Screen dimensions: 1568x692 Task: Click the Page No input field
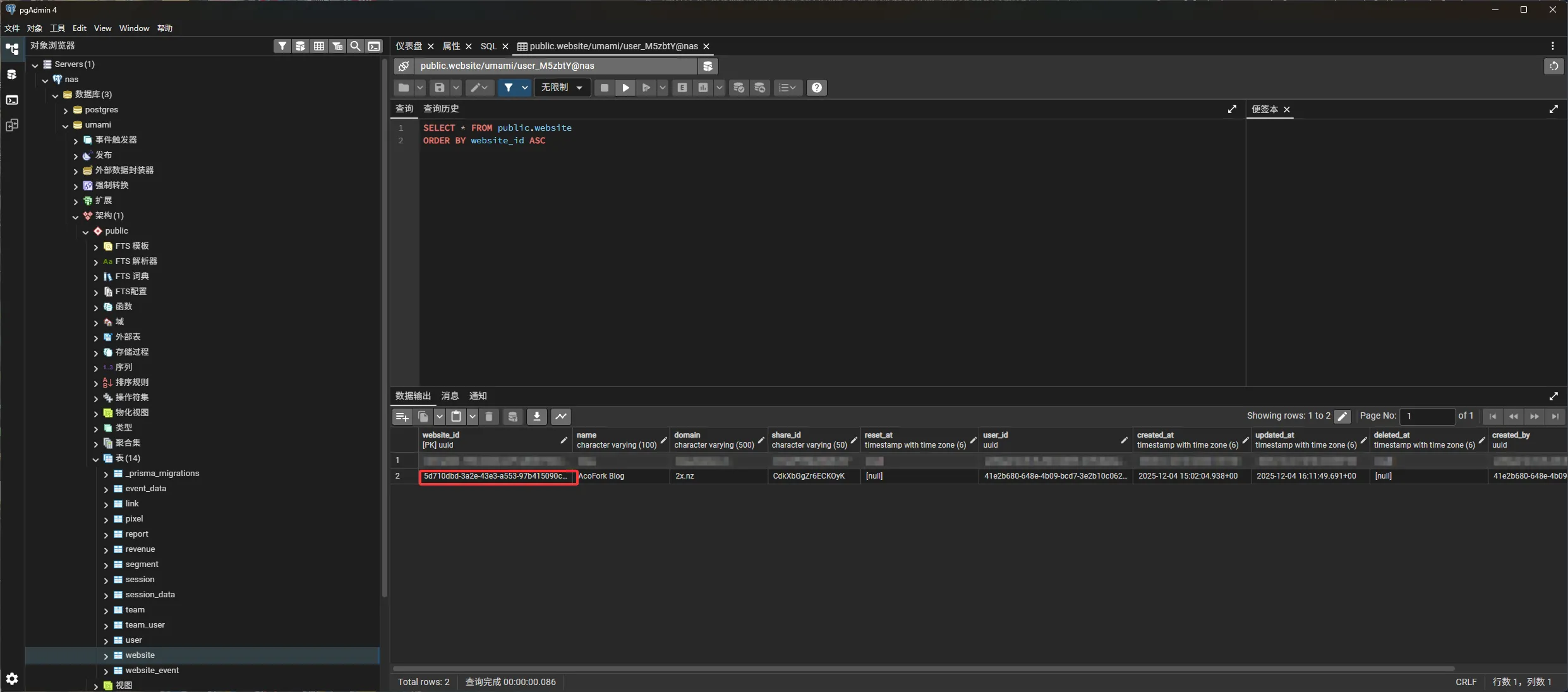[1426, 416]
